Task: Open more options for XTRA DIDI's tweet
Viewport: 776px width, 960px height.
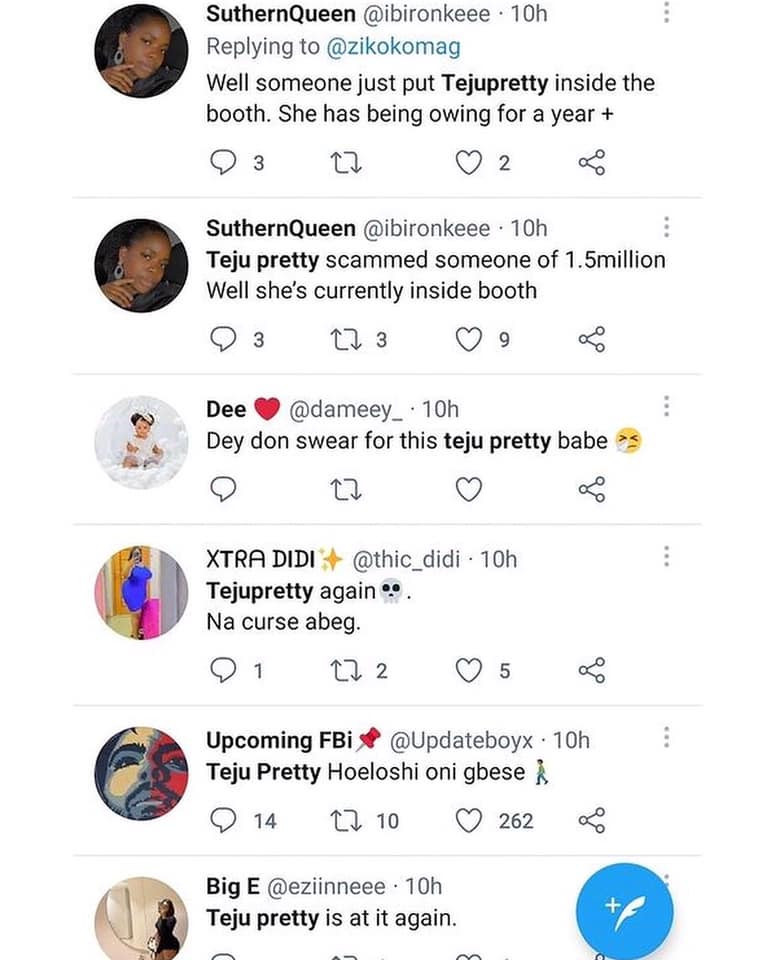Action: (666, 556)
